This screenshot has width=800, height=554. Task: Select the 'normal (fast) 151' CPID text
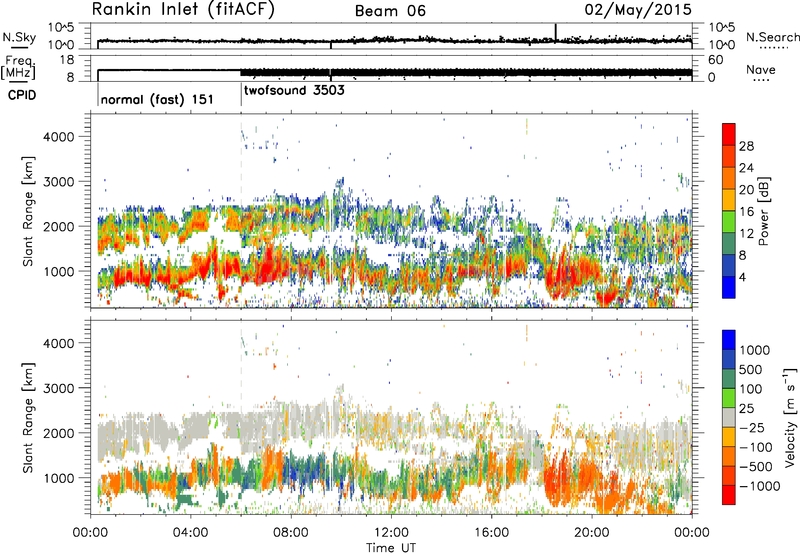tap(157, 99)
